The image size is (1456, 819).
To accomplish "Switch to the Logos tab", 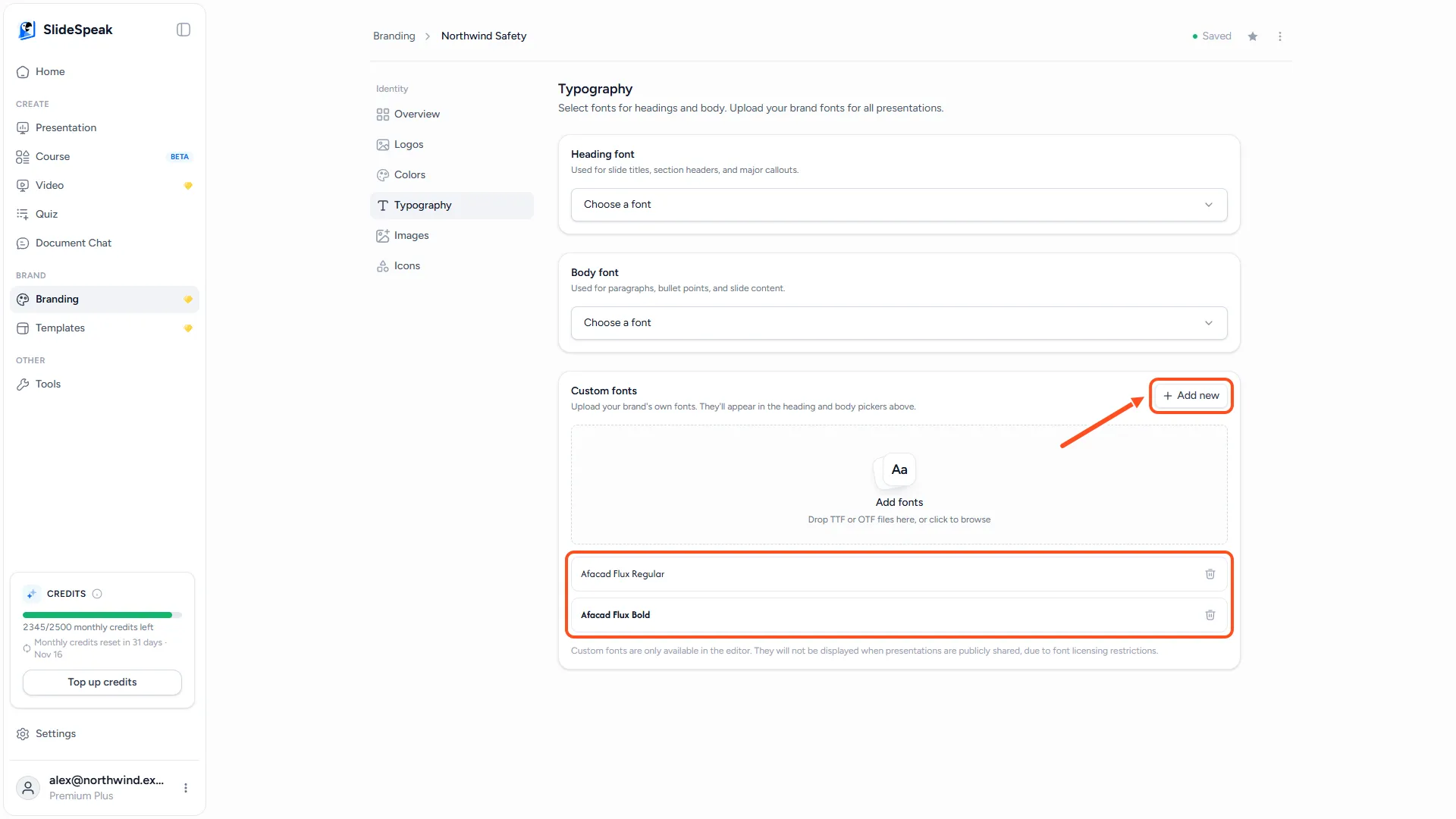I will (452, 144).
